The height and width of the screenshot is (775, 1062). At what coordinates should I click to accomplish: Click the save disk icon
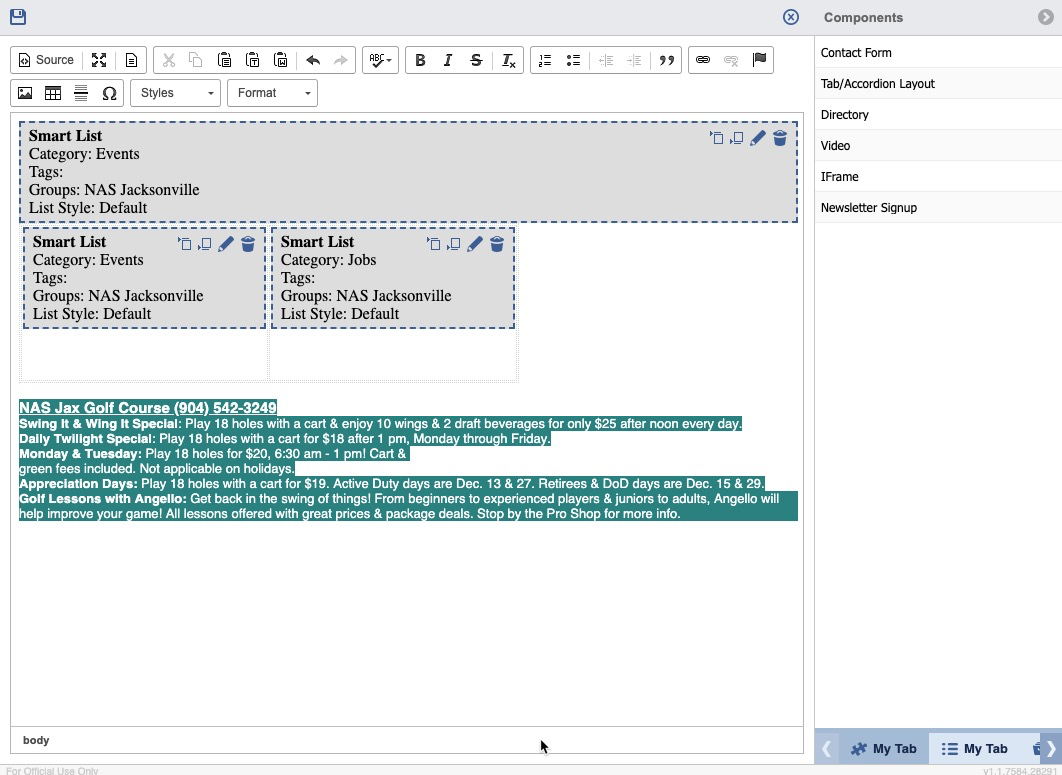pos(18,17)
